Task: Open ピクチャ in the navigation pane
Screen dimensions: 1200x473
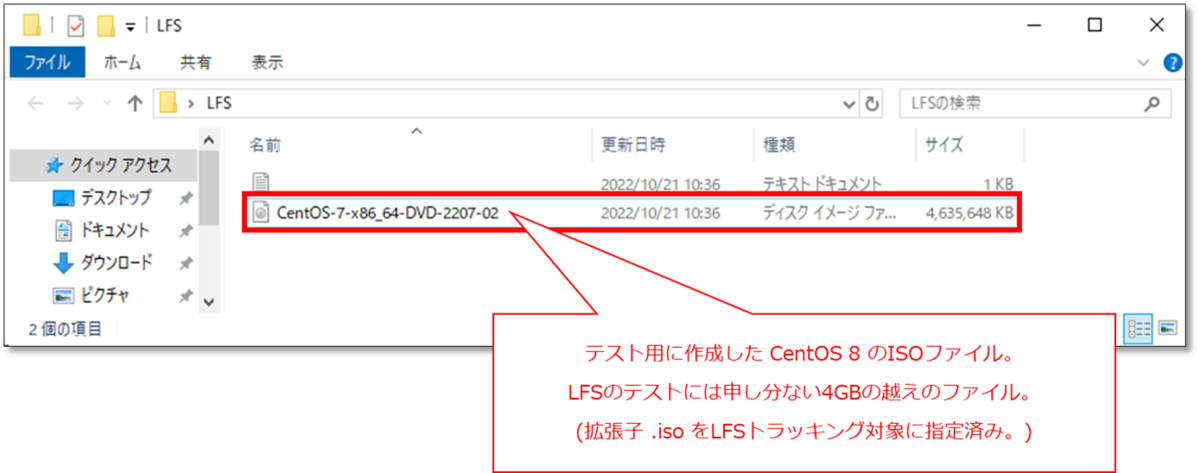Action: click(x=104, y=296)
